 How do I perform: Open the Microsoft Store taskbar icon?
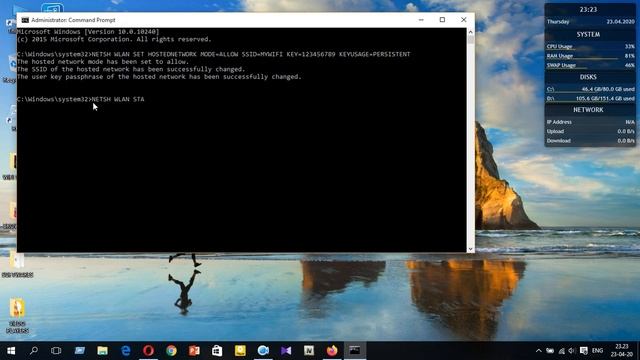click(217, 351)
